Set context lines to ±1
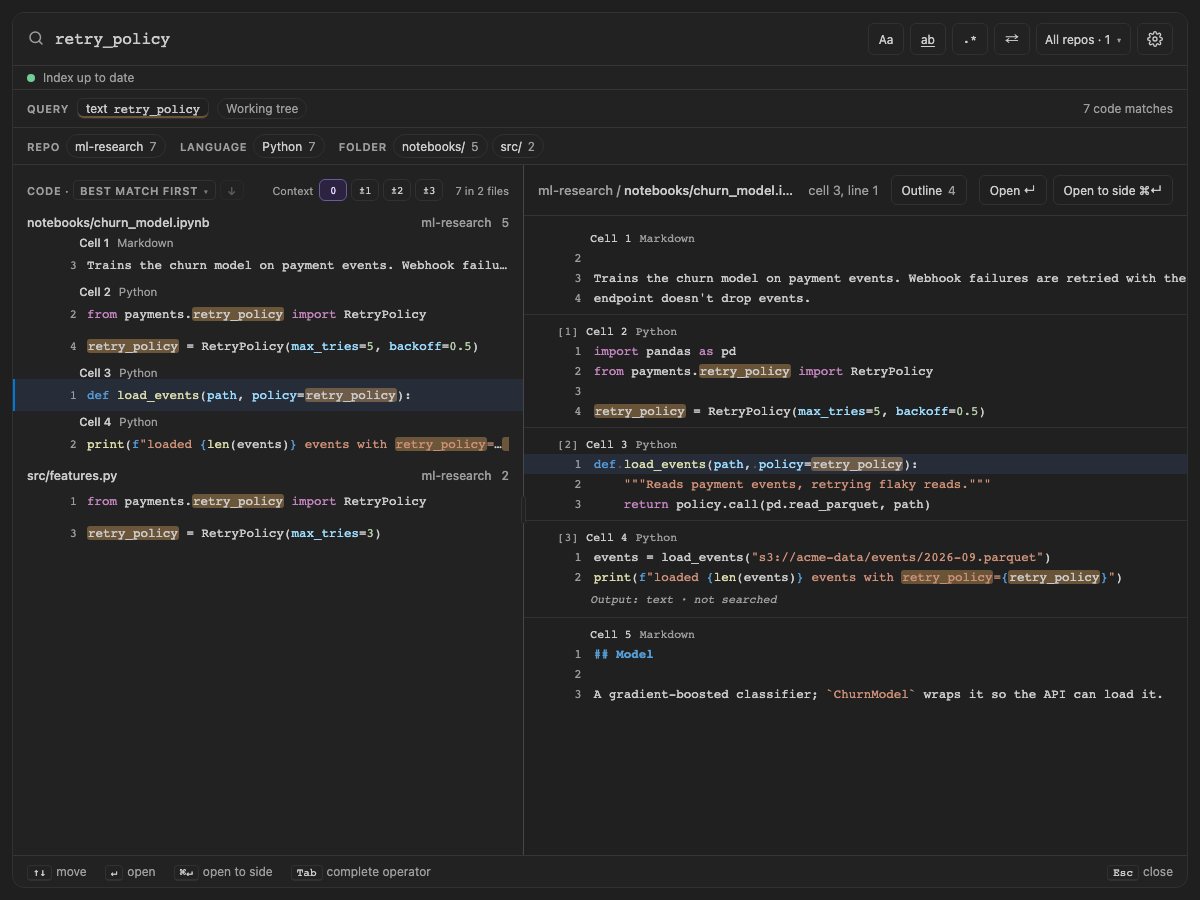 pos(365,191)
